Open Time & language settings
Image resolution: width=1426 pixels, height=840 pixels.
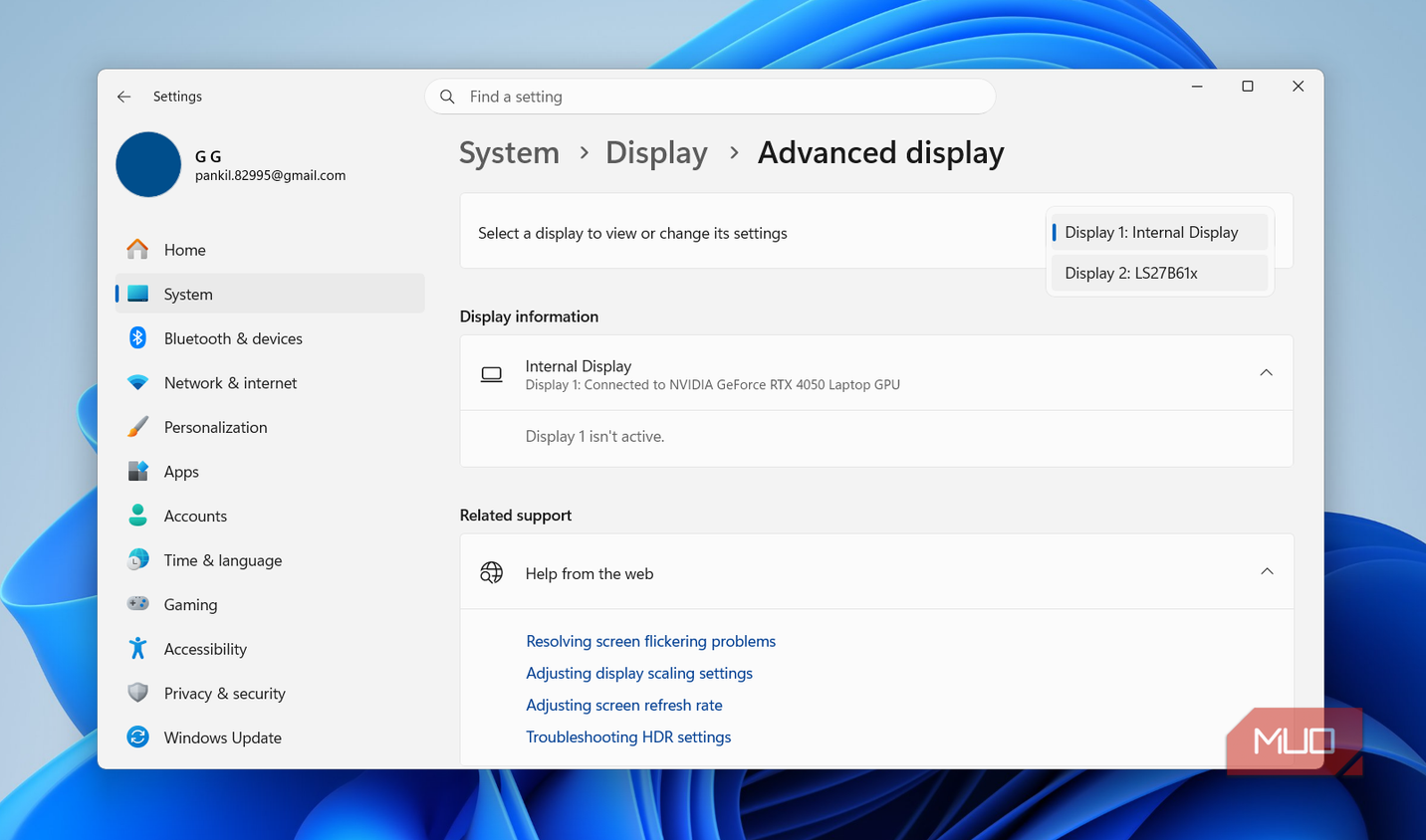270,560
